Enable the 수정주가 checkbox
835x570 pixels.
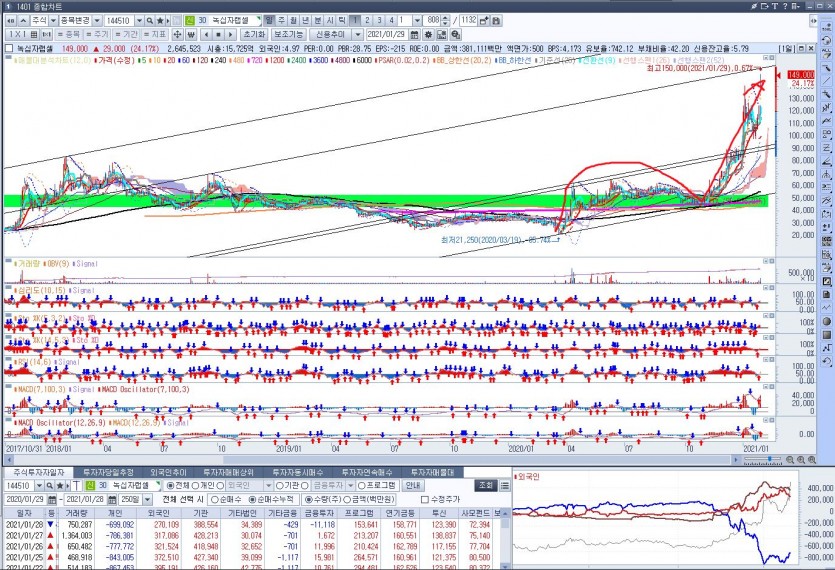[x=426, y=499]
